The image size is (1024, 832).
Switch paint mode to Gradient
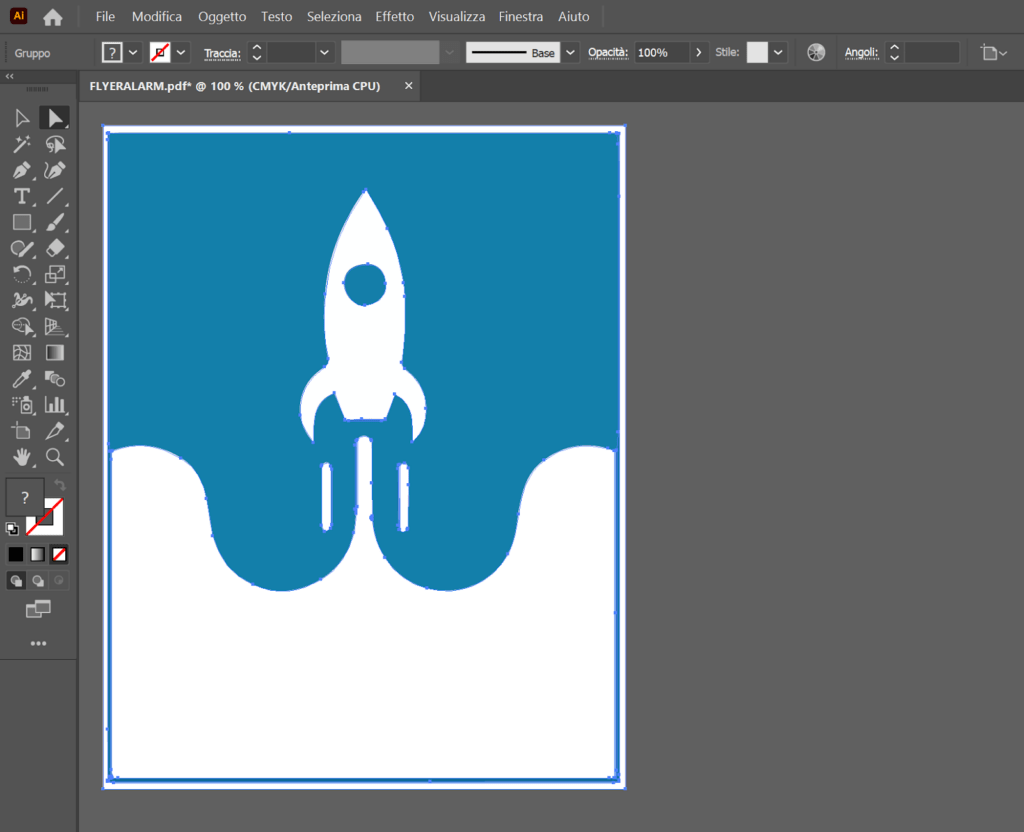pyautogui.click(x=38, y=554)
